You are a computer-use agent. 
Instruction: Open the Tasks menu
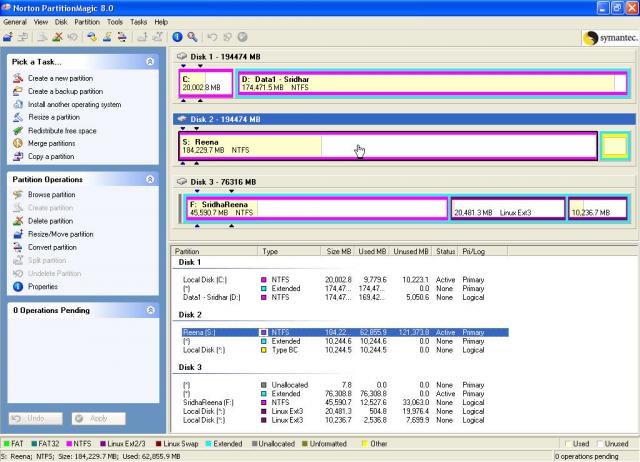[x=138, y=22]
